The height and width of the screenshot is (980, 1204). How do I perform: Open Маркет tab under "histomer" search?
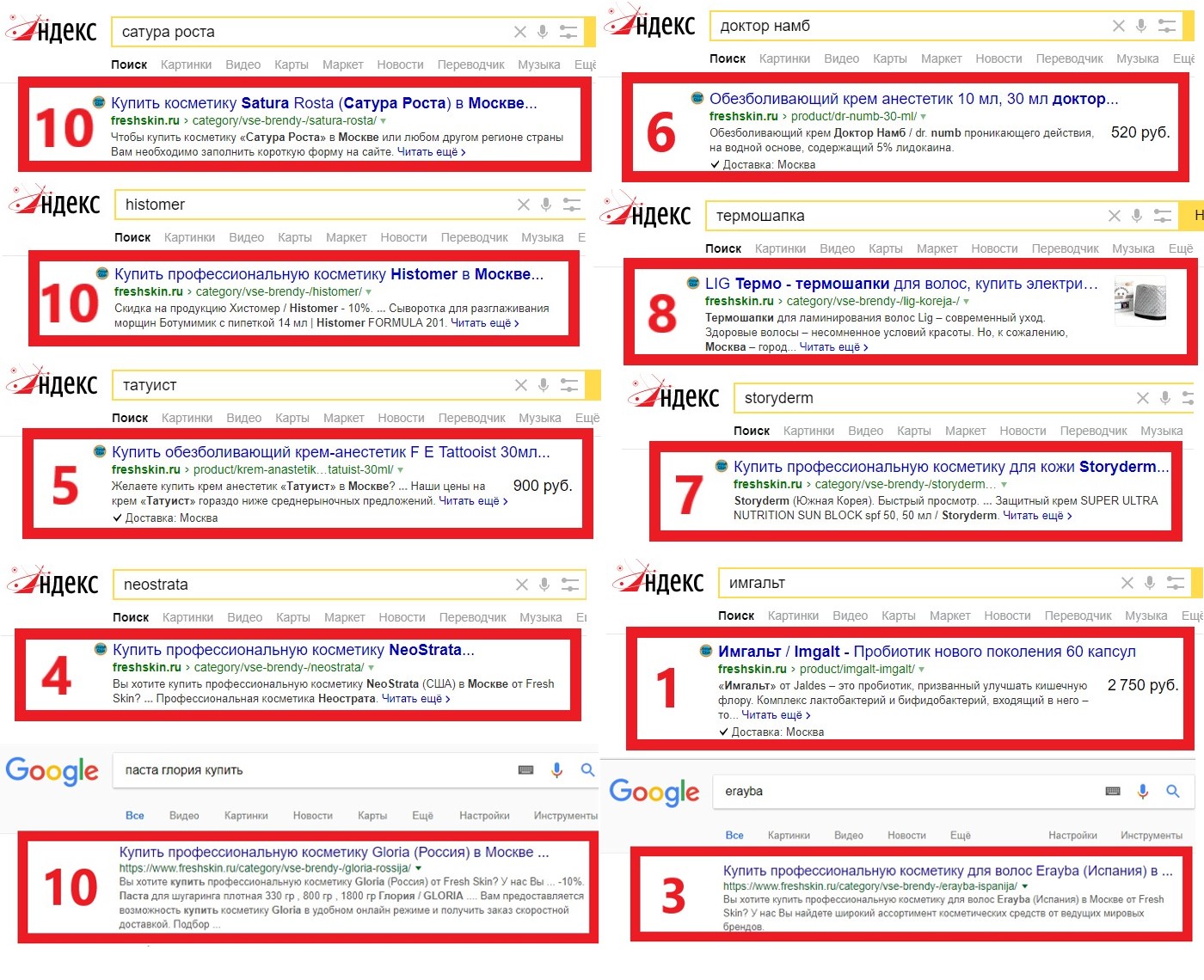coord(346,237)
